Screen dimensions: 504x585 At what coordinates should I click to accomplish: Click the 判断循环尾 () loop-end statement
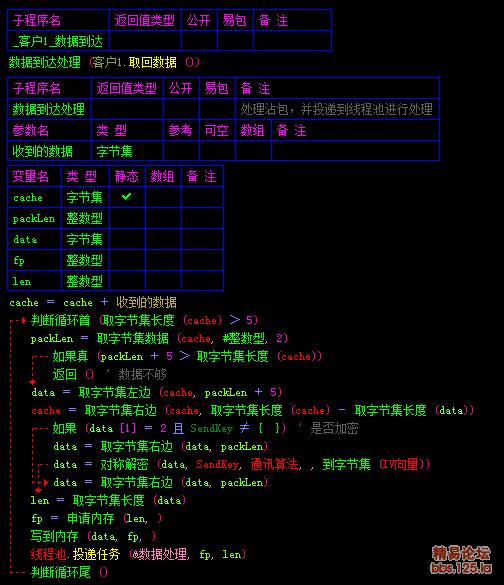pos(69,572)
